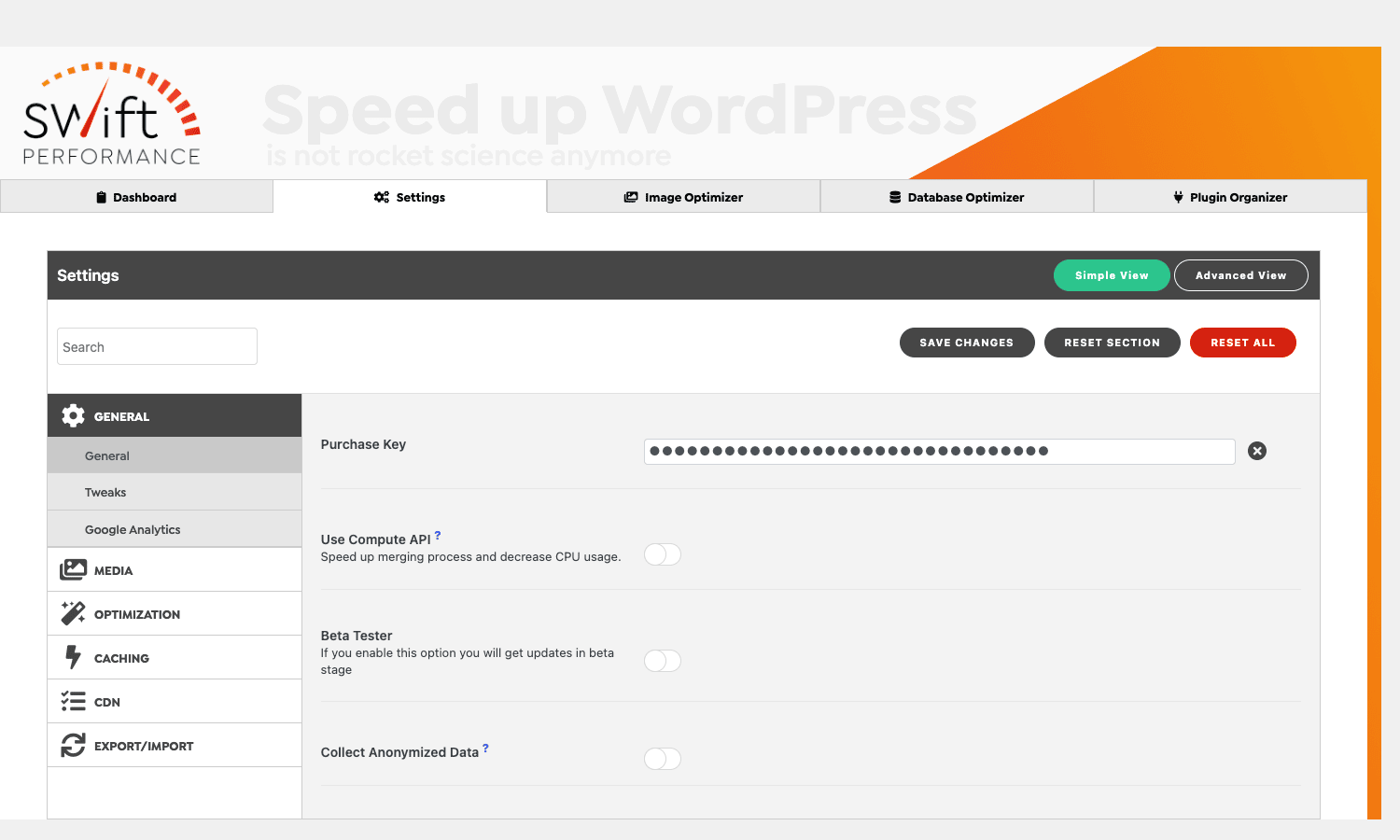Collapse the GENERAL section header

click(175, 416)
